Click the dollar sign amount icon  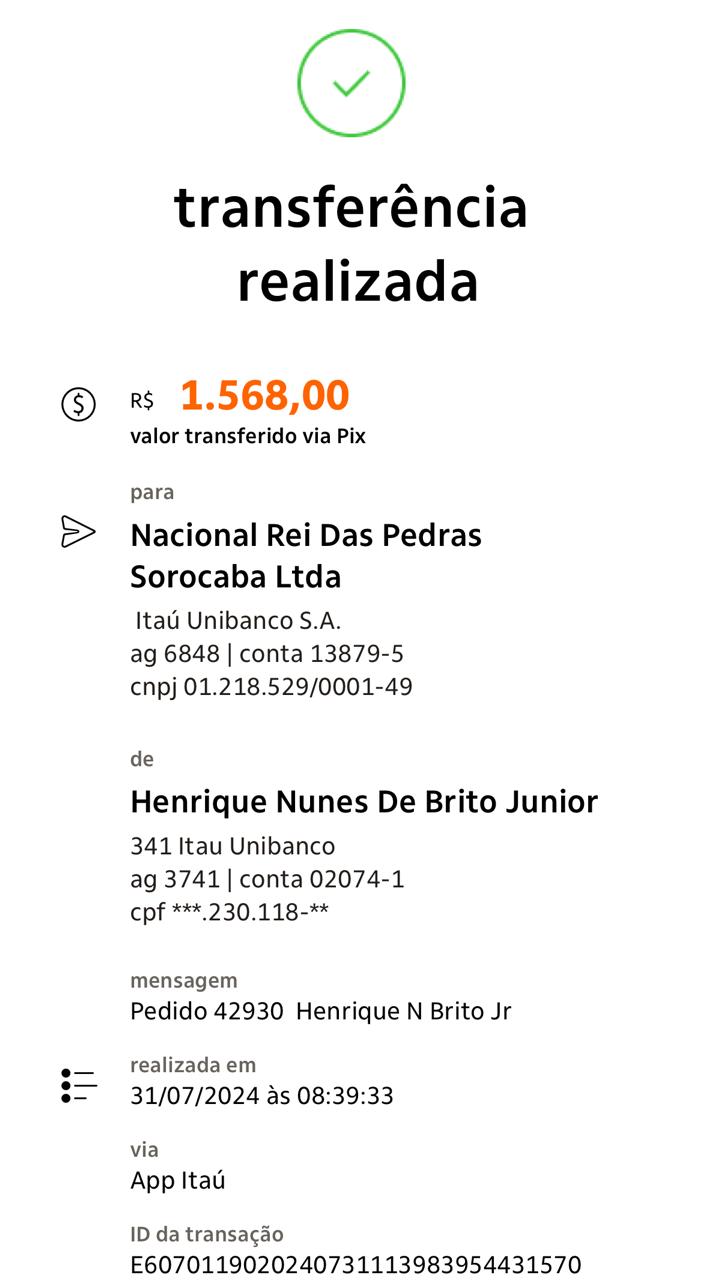78,404
